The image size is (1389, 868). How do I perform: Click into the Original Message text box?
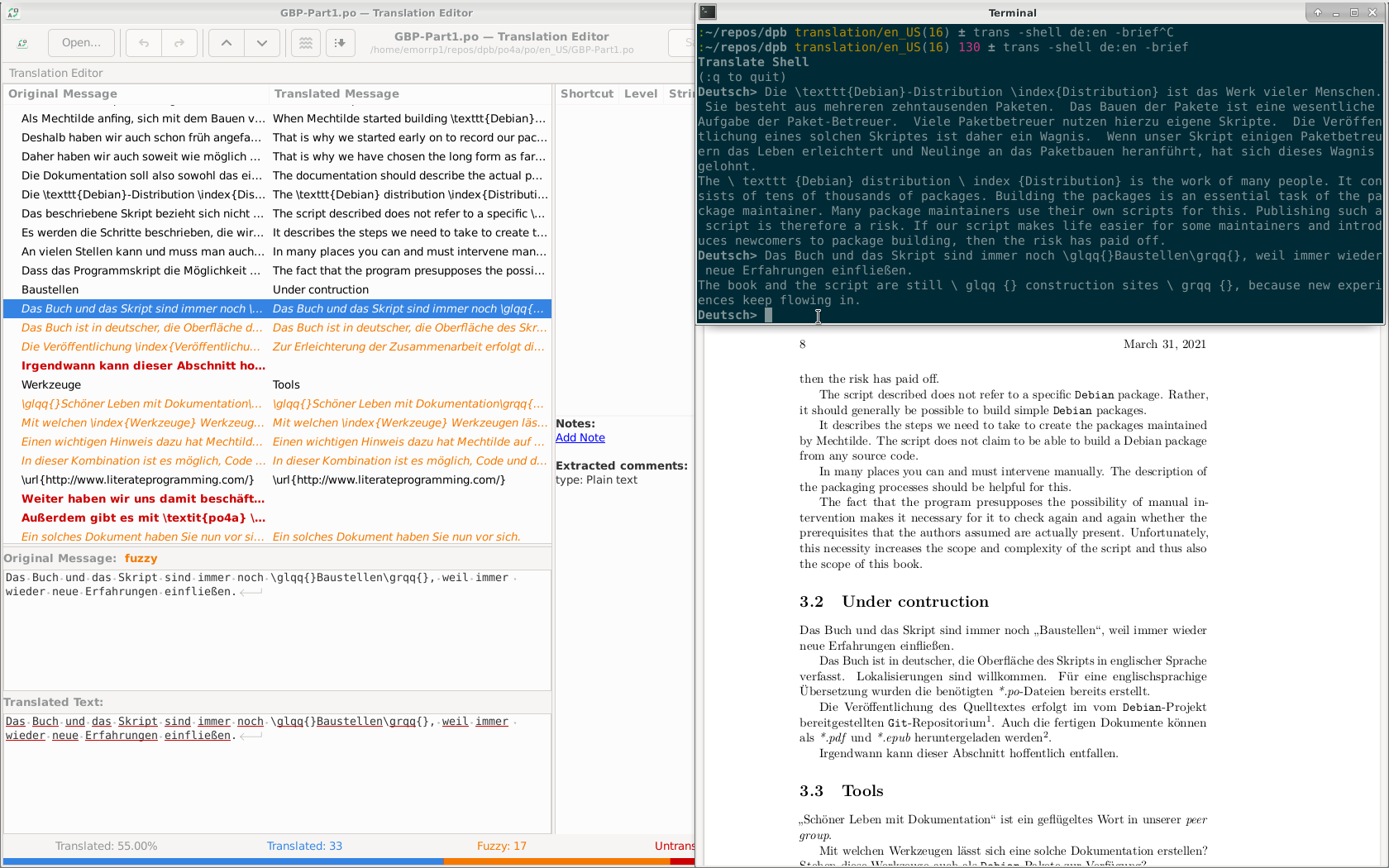[277, 630]
